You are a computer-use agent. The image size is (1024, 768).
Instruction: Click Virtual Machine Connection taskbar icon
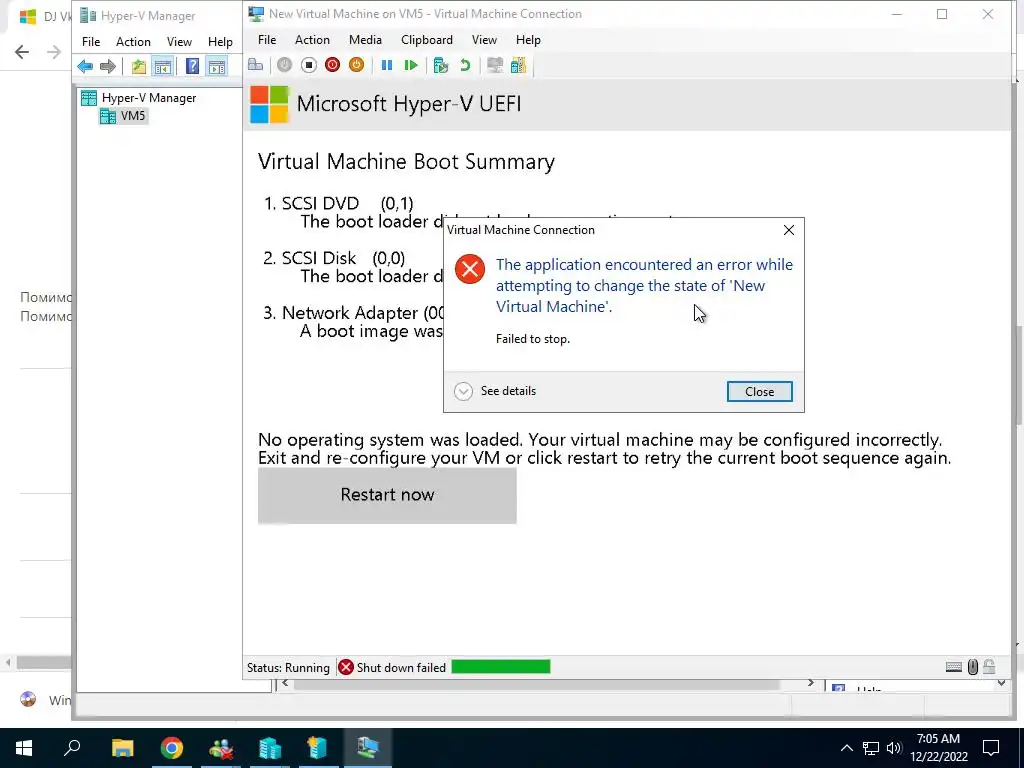tap(368, 748)
